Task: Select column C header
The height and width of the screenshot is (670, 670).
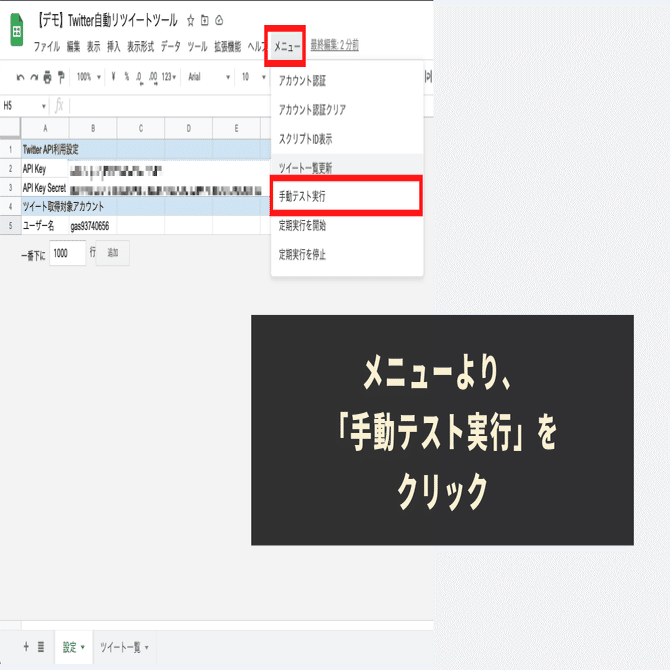Action: (141, 128)
